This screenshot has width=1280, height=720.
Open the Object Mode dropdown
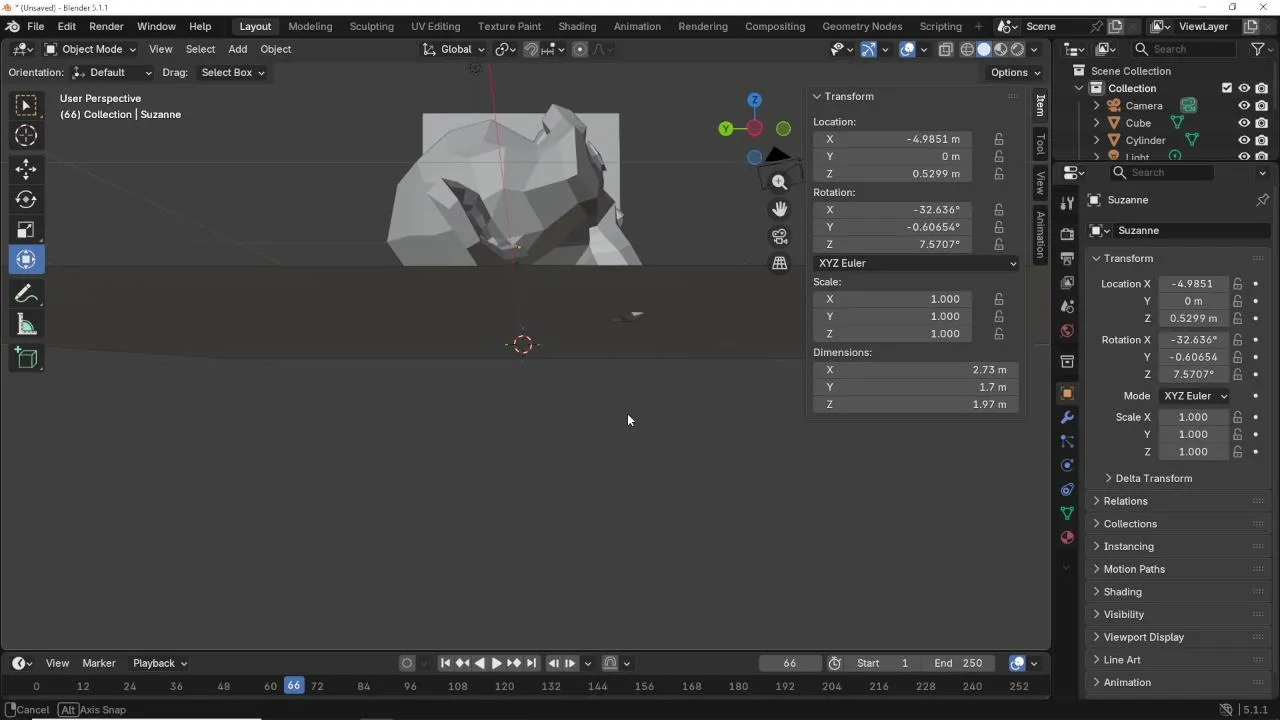(x=90, y=49)
